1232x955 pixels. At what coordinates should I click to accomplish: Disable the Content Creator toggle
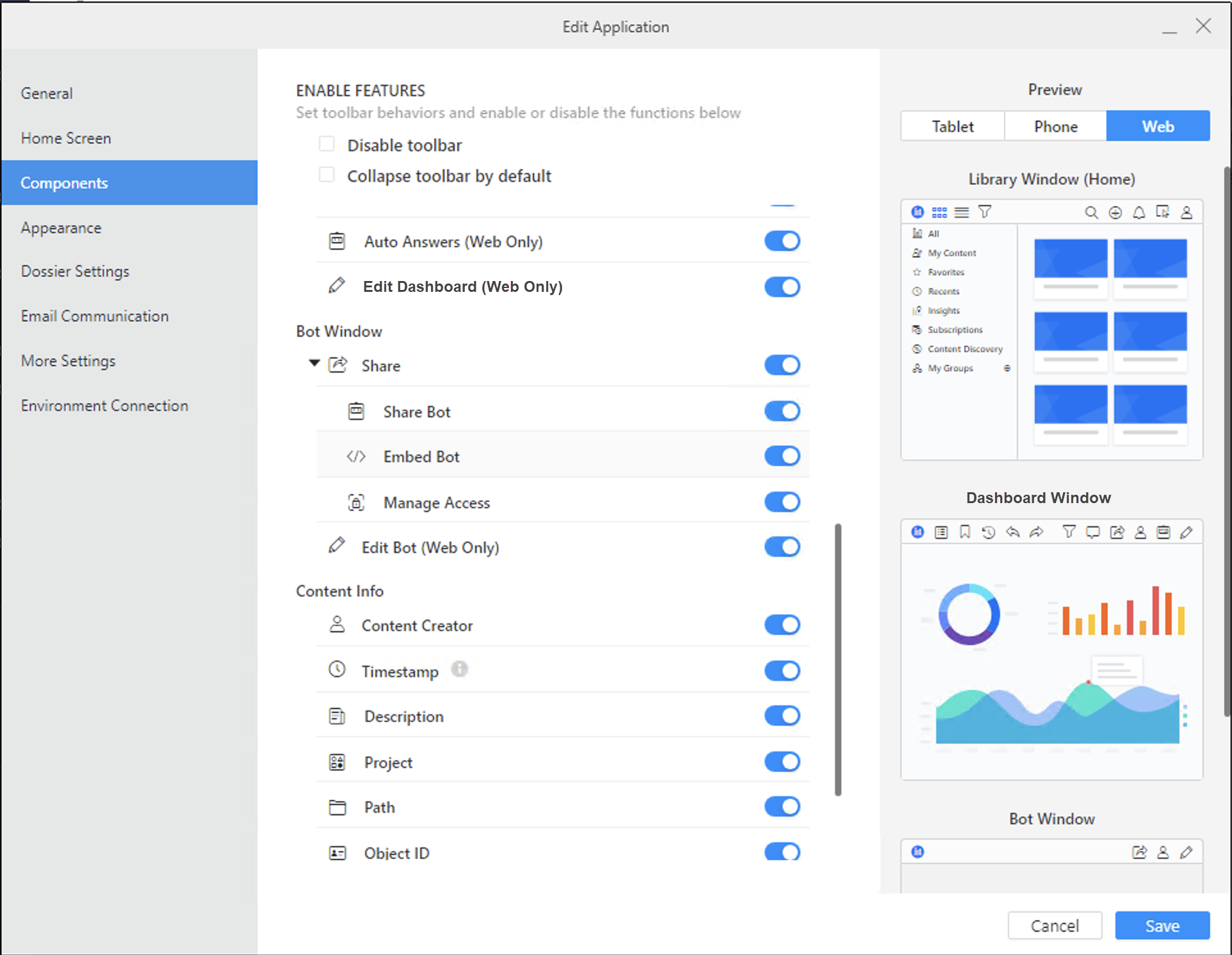(x=782, y=625)
